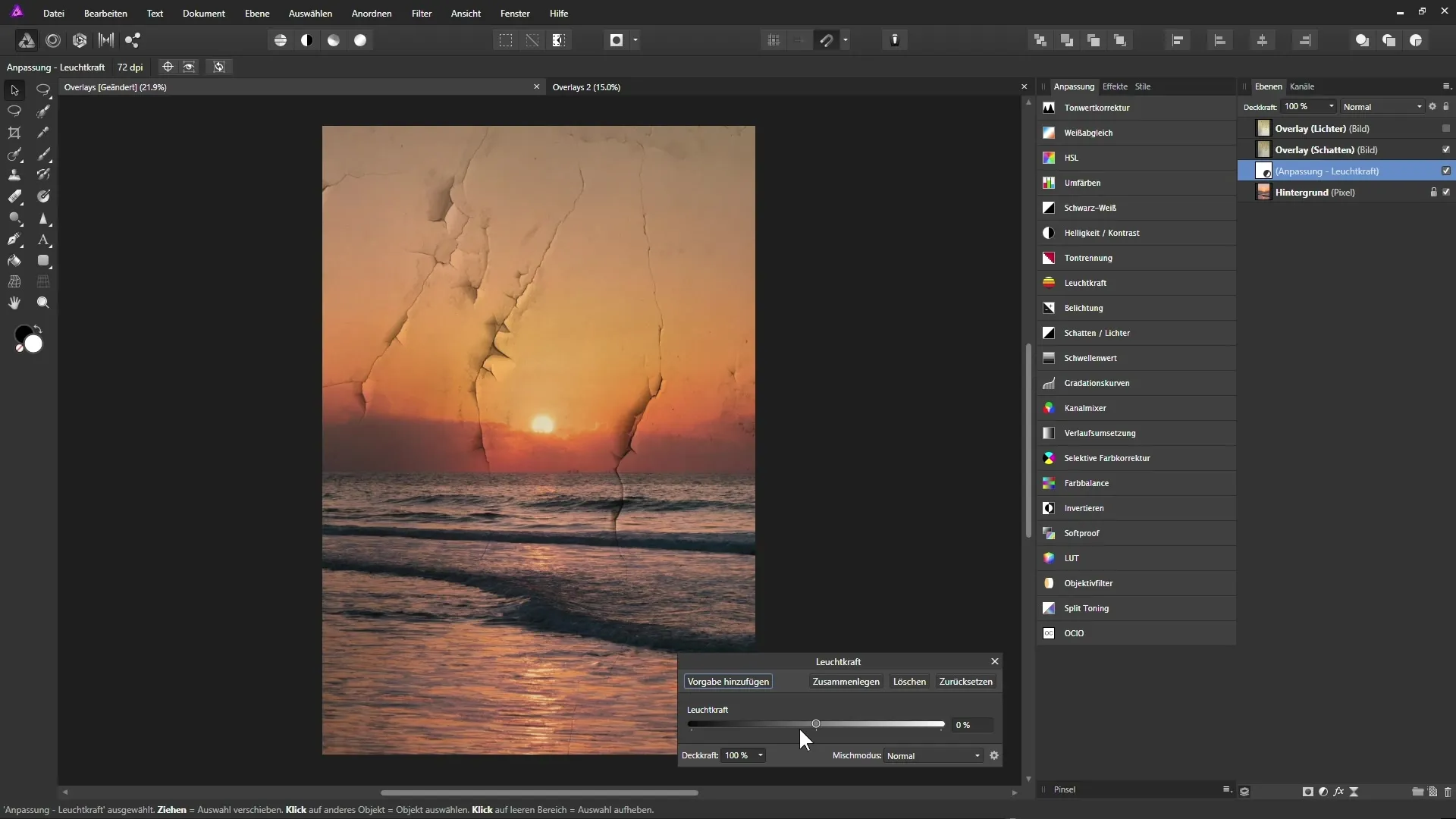
Task: Click the layer effects fx icon
Action: coord(1338,792)
